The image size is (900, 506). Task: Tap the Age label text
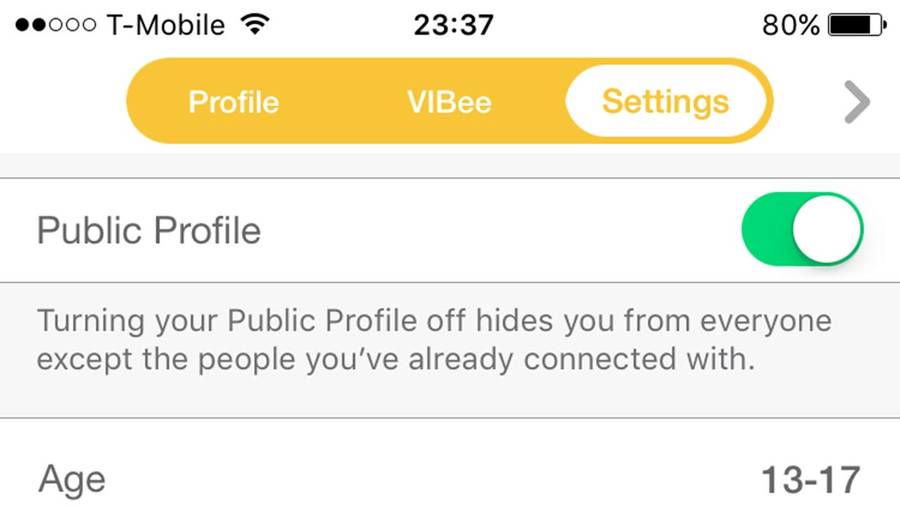point(72,480)
